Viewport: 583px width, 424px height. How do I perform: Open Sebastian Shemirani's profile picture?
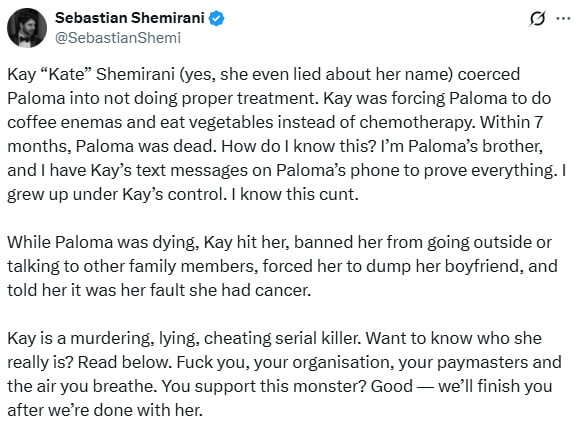pos(27,28)
